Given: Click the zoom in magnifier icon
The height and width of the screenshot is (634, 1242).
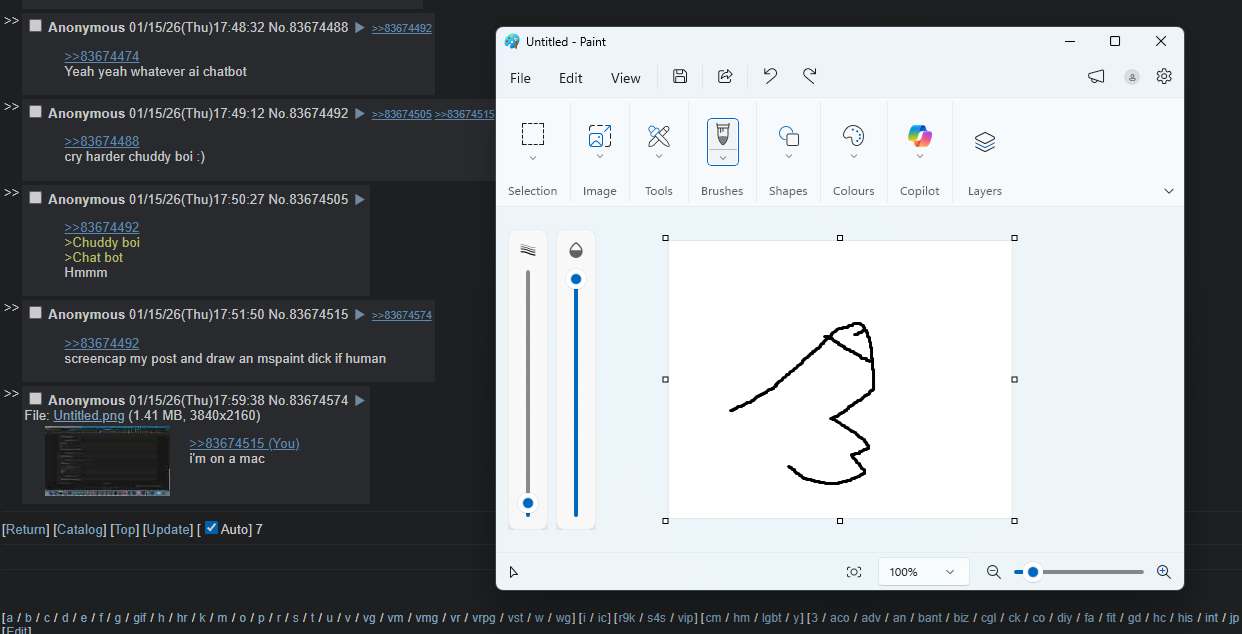Looking at the screenshot, I should [1163, 572].
